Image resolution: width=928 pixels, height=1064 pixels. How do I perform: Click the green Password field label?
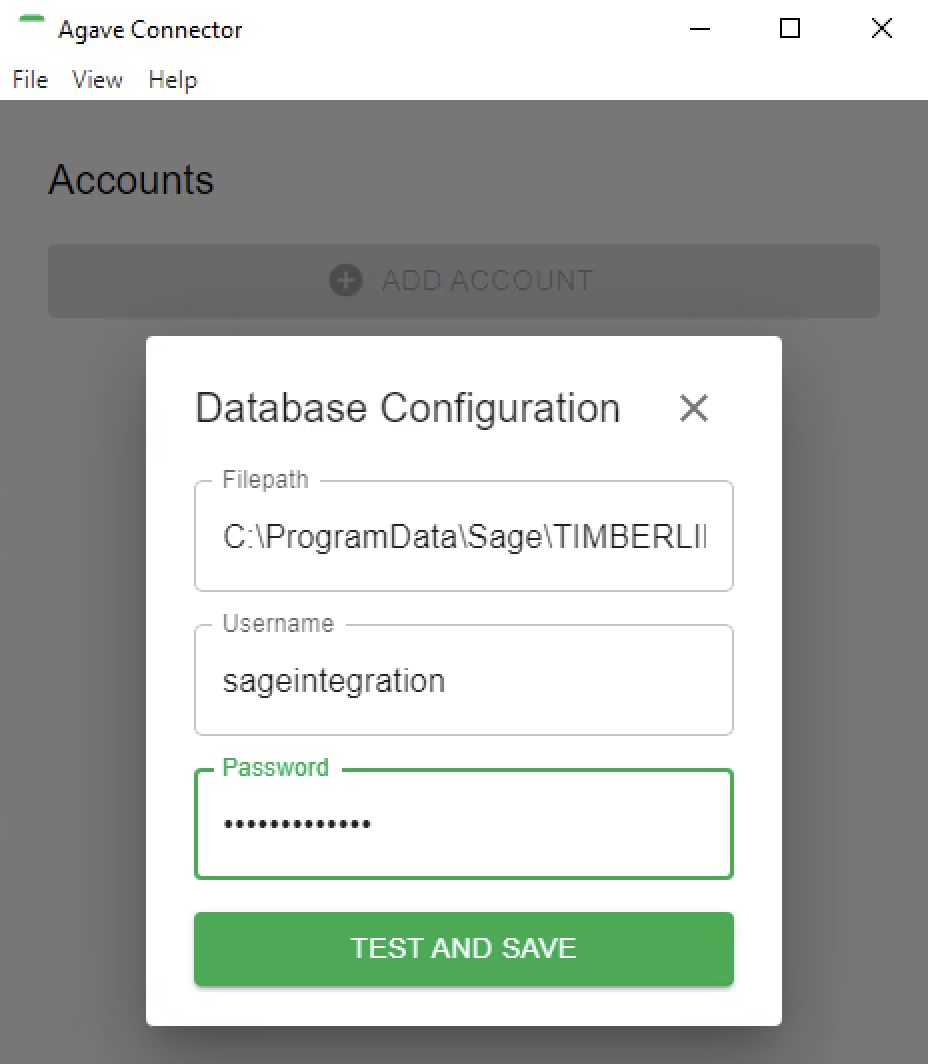pos(275,767)
